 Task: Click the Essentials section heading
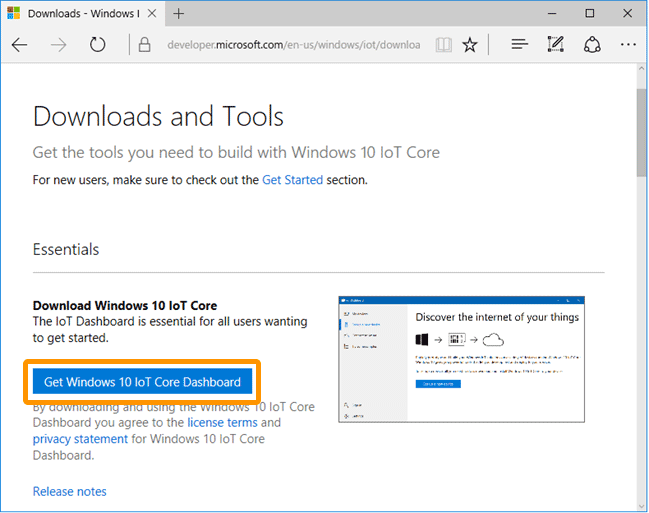click(x=66, y=249)
